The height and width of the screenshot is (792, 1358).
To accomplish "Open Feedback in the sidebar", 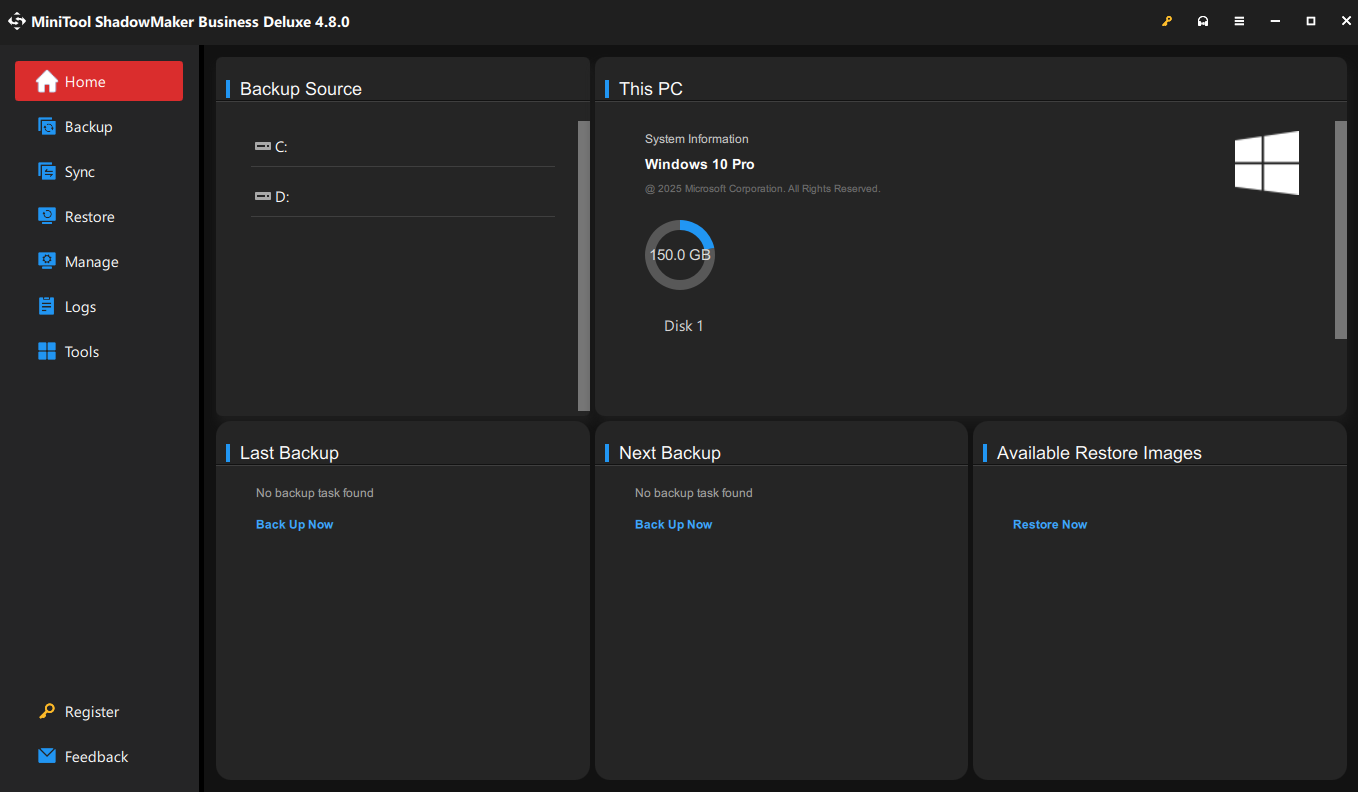I will click(96, 757).
